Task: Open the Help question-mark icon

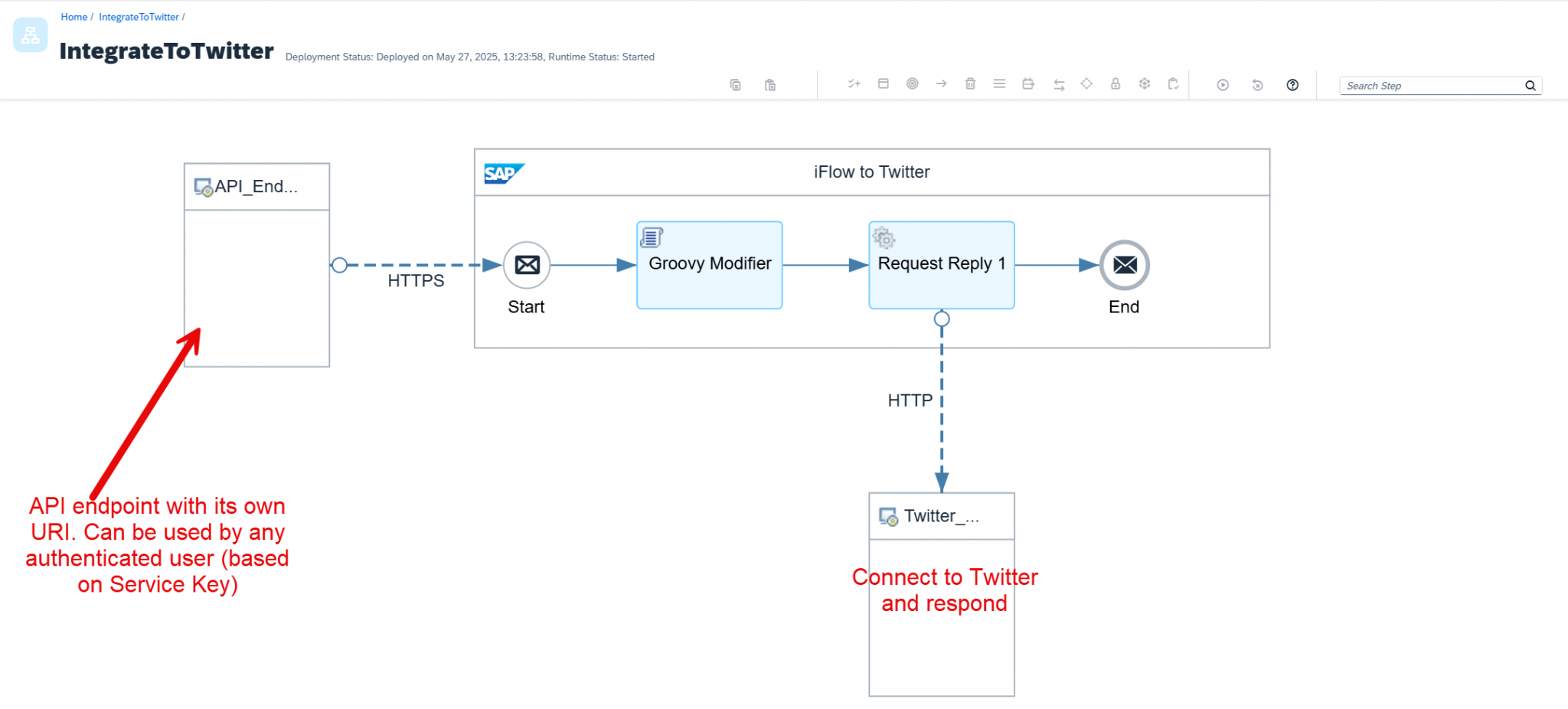Action: (x=1292, y=85)
